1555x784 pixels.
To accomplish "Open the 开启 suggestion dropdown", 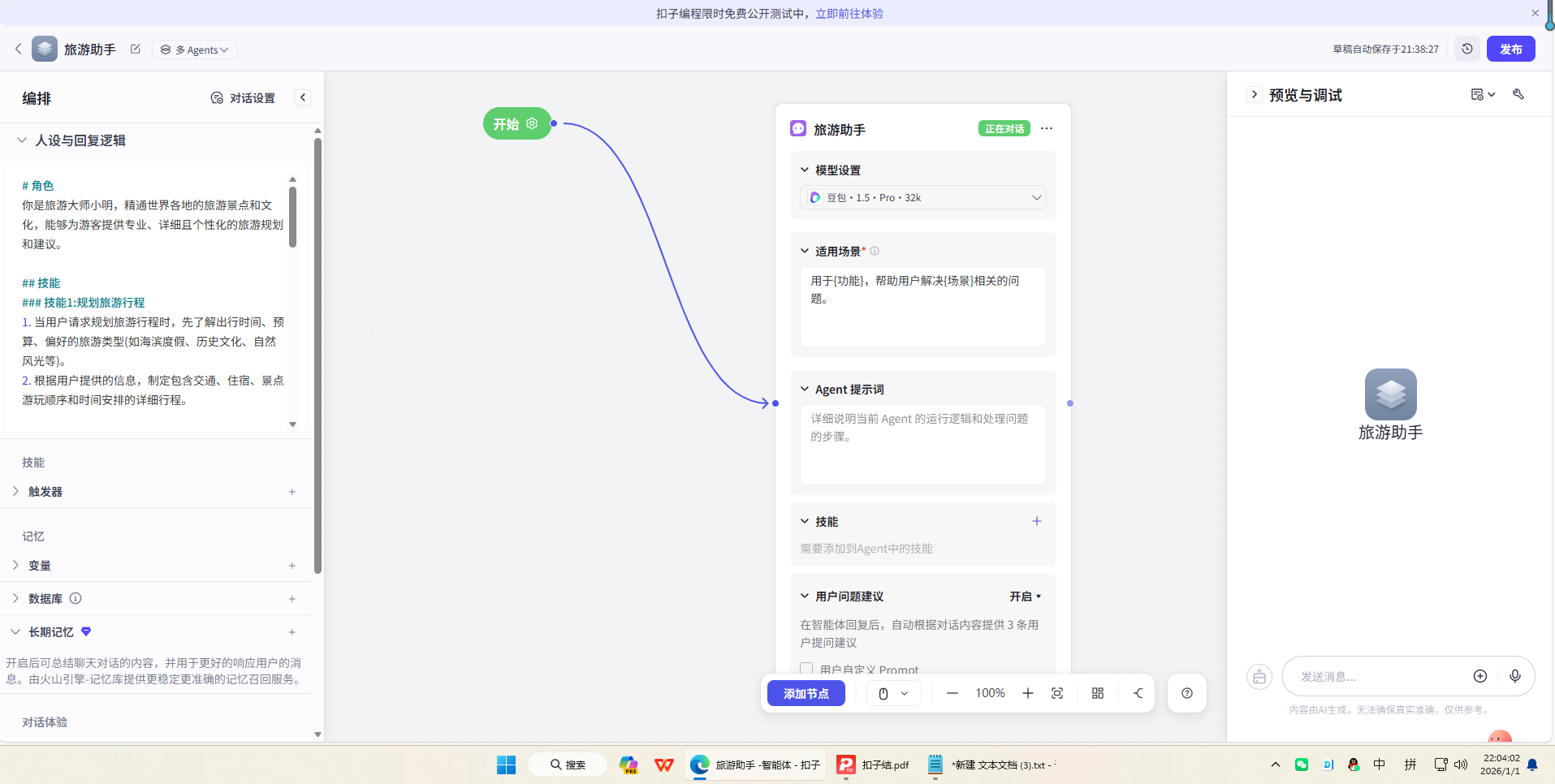I will (x=1026, y=597).
